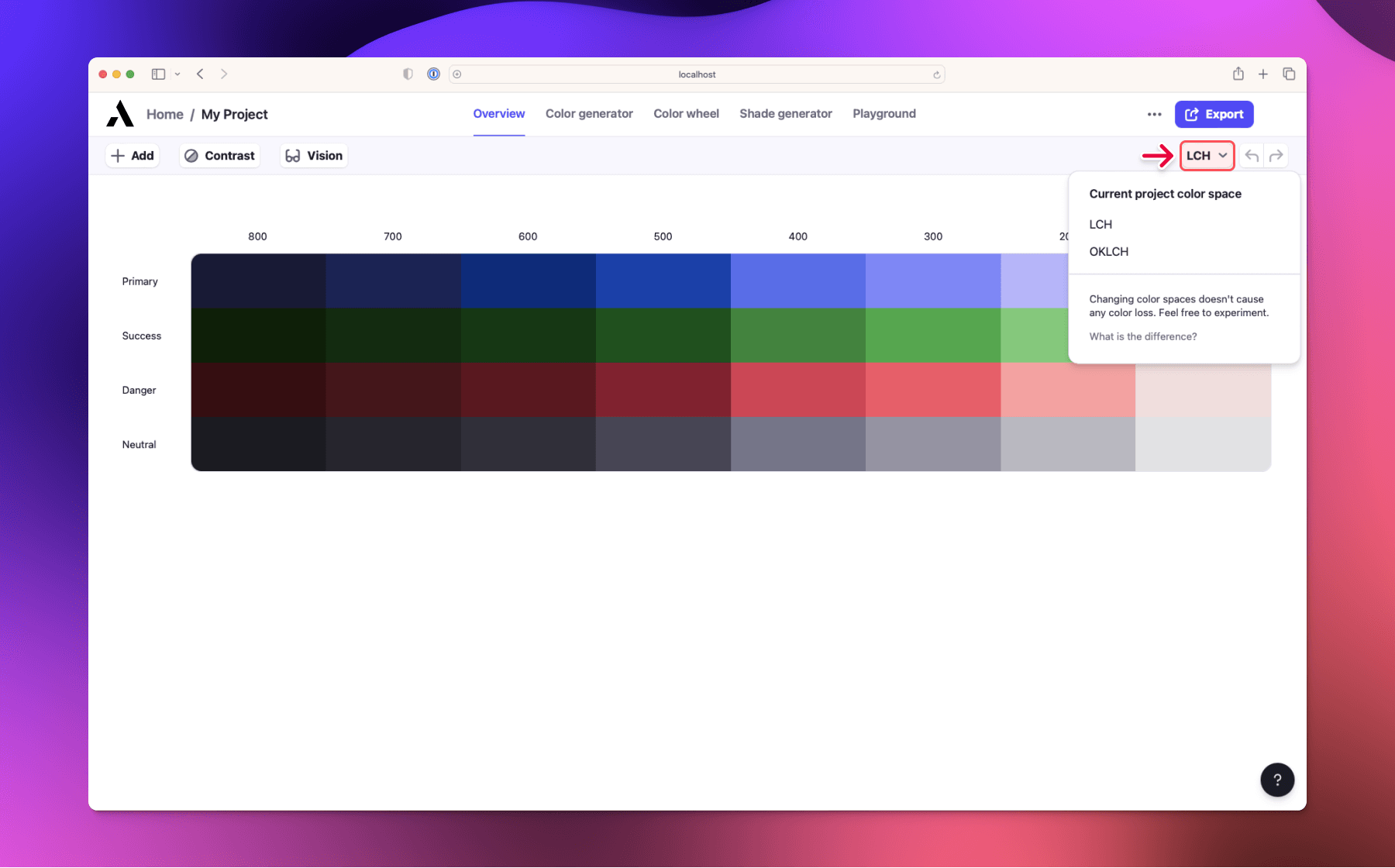Toggle the Vision simulation view

pyautogui.click(x=313, y=155)
